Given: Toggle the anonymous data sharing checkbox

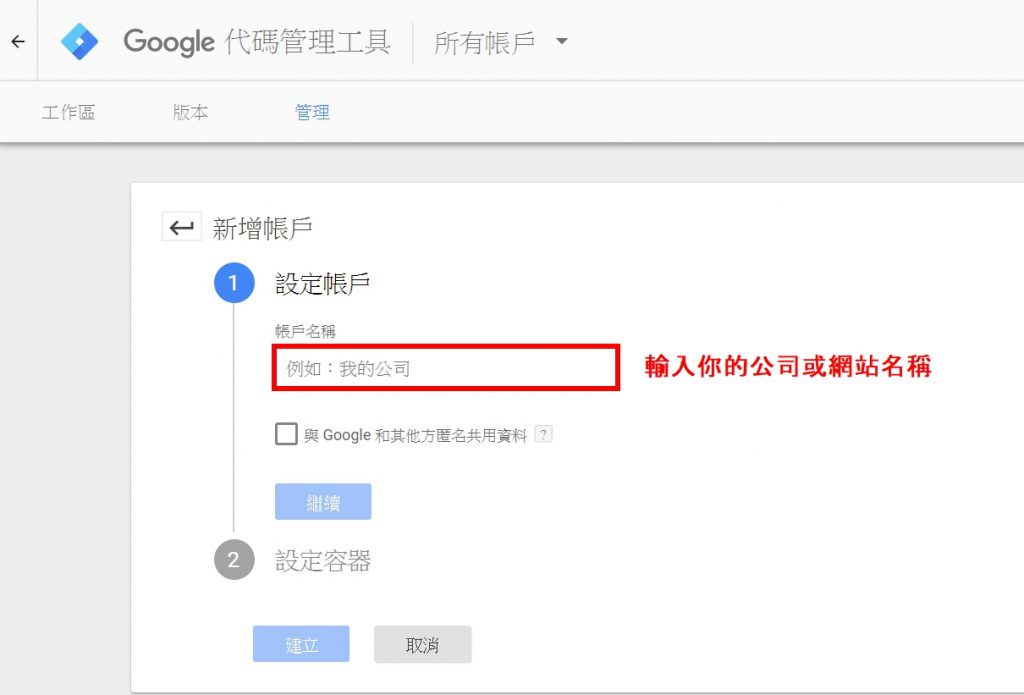Looking at the screenshot, I should pos(286,434).
